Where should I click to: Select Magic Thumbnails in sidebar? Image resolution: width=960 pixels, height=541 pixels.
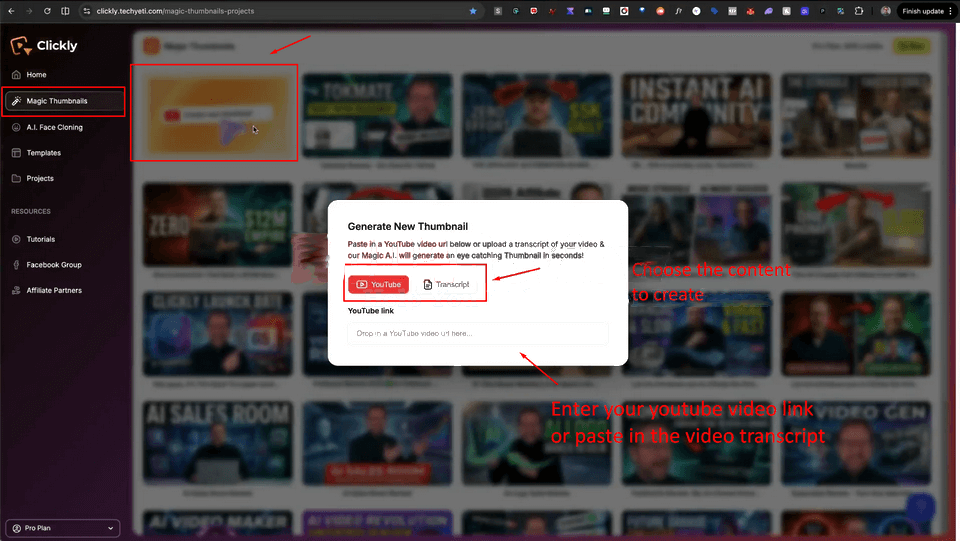(64, 101)
